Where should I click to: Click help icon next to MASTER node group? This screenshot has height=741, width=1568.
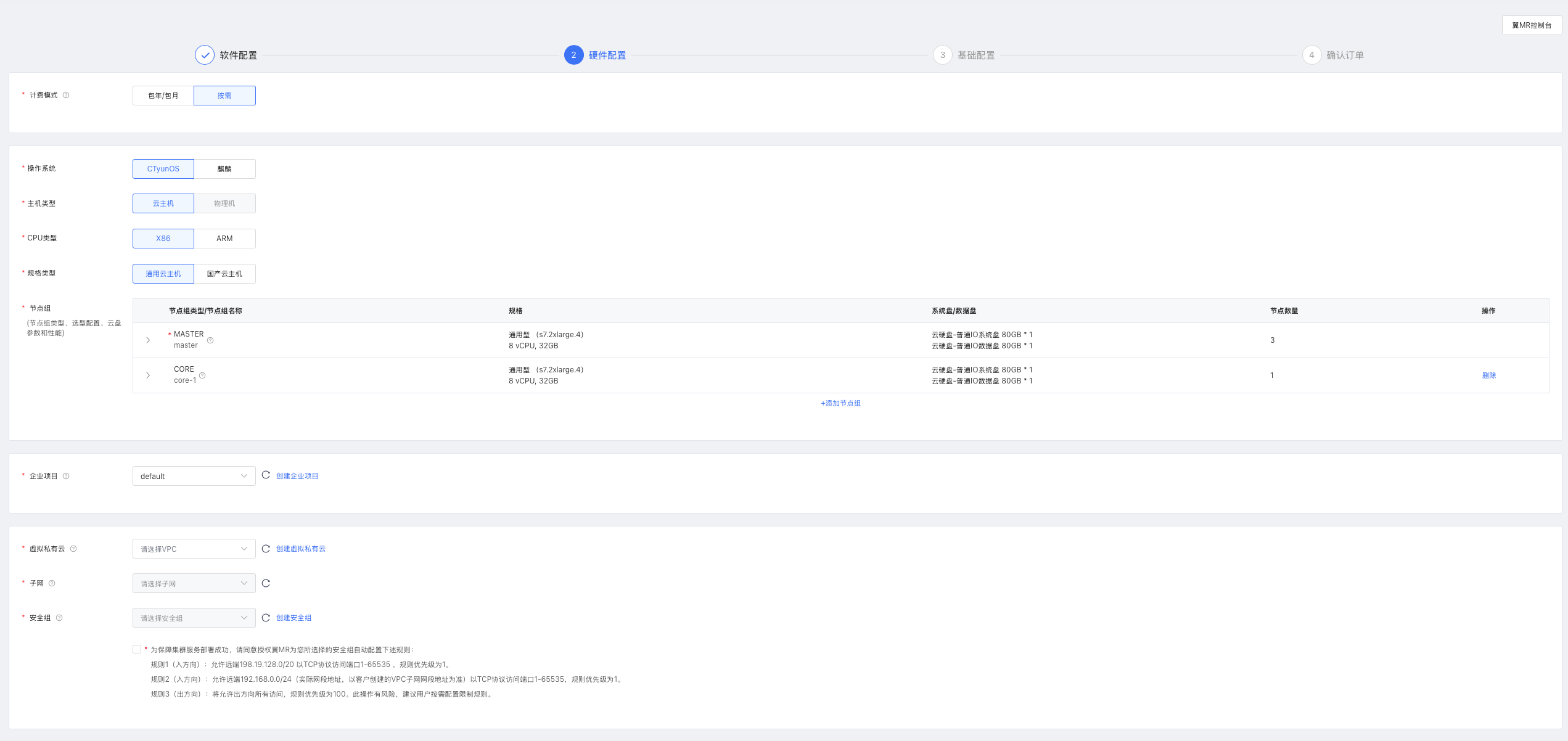(x=210, y=340)
